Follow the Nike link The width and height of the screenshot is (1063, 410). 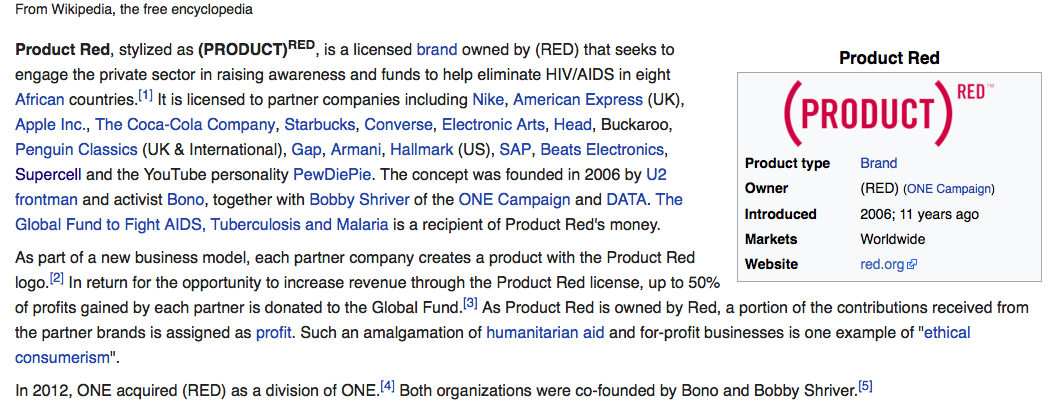tap(487, 99)
